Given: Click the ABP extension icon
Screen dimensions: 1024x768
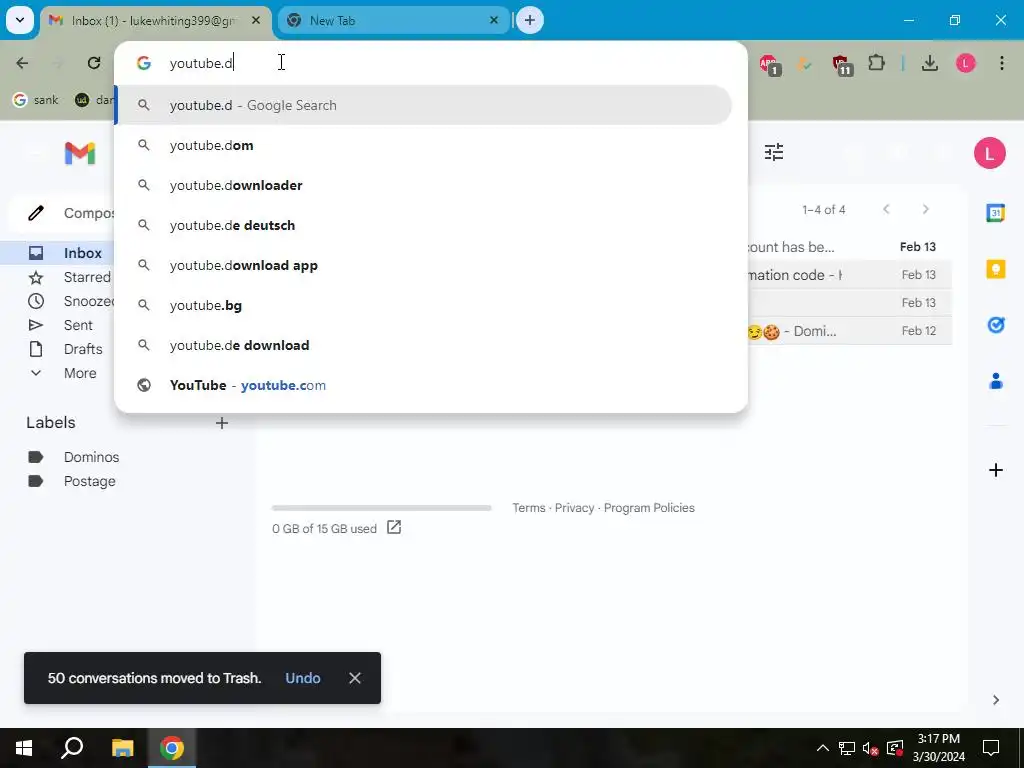Looking at the screenshot, I should click(770, 64).
